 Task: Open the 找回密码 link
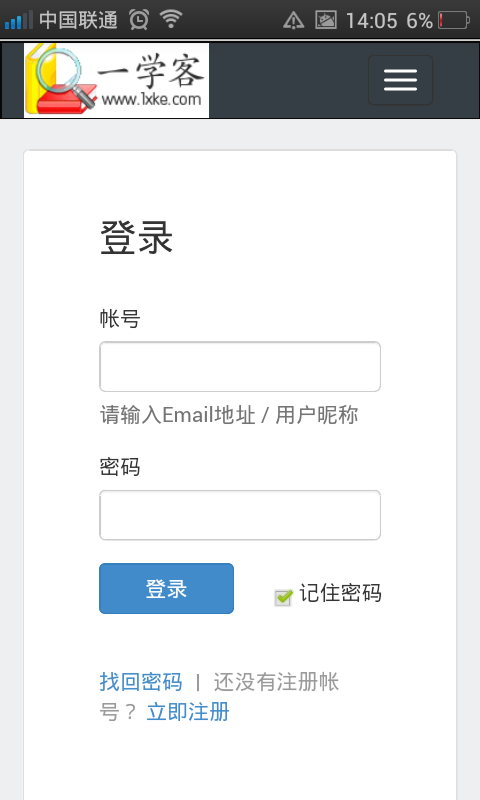pyautogui.click(x=141, y=682)
